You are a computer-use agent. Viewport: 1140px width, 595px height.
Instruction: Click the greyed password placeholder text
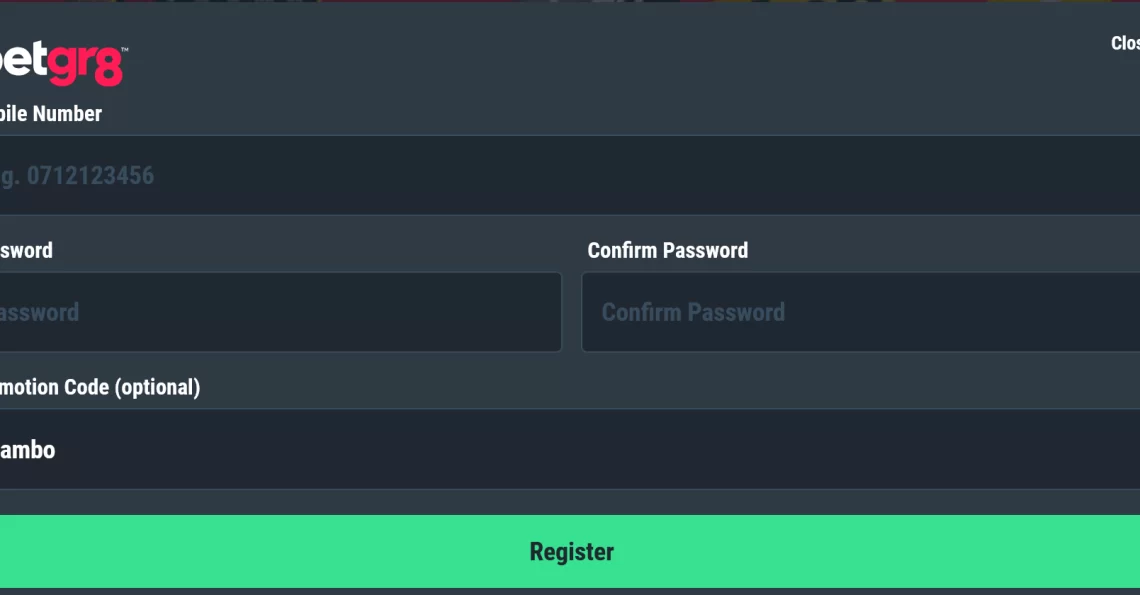[39, 312]
